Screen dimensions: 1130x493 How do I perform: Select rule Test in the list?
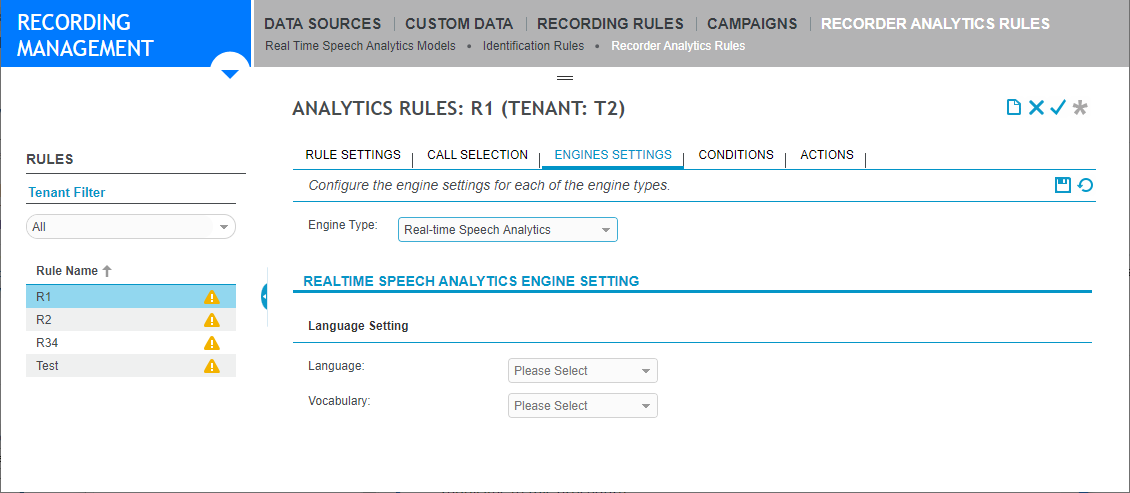(x=130, y=365)
